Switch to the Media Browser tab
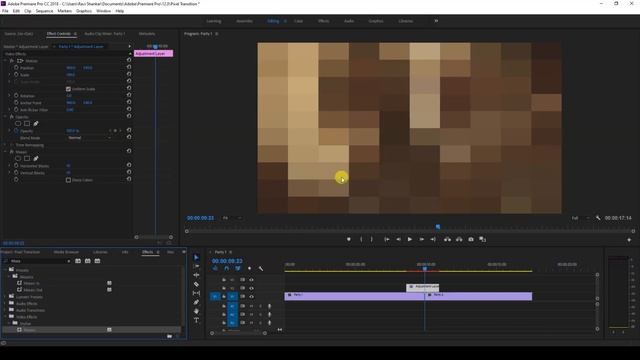The height and width of the screenshot is (360, 640). (x=66, y=252)
